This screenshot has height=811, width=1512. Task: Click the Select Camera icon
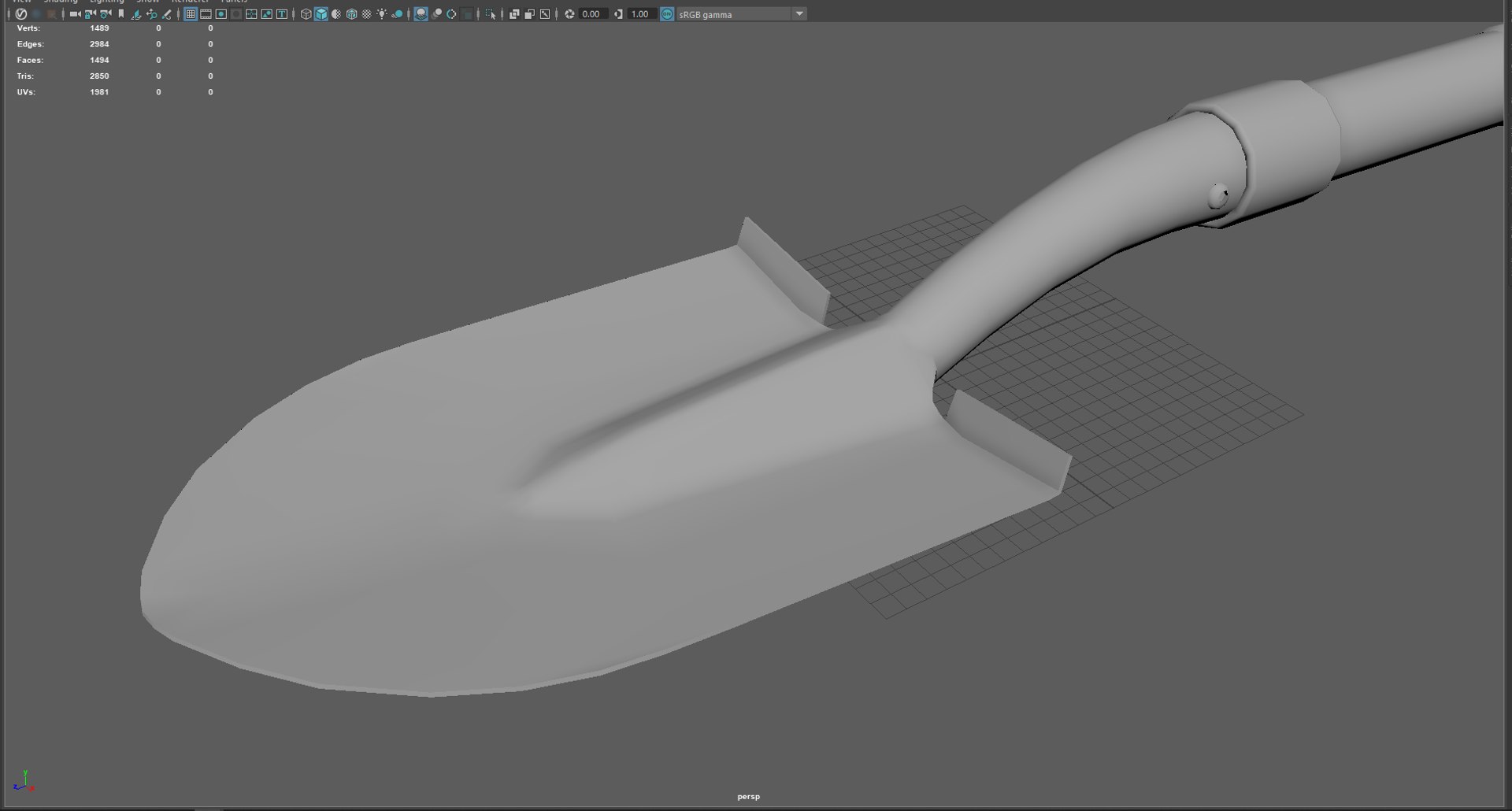coord(75,14)
